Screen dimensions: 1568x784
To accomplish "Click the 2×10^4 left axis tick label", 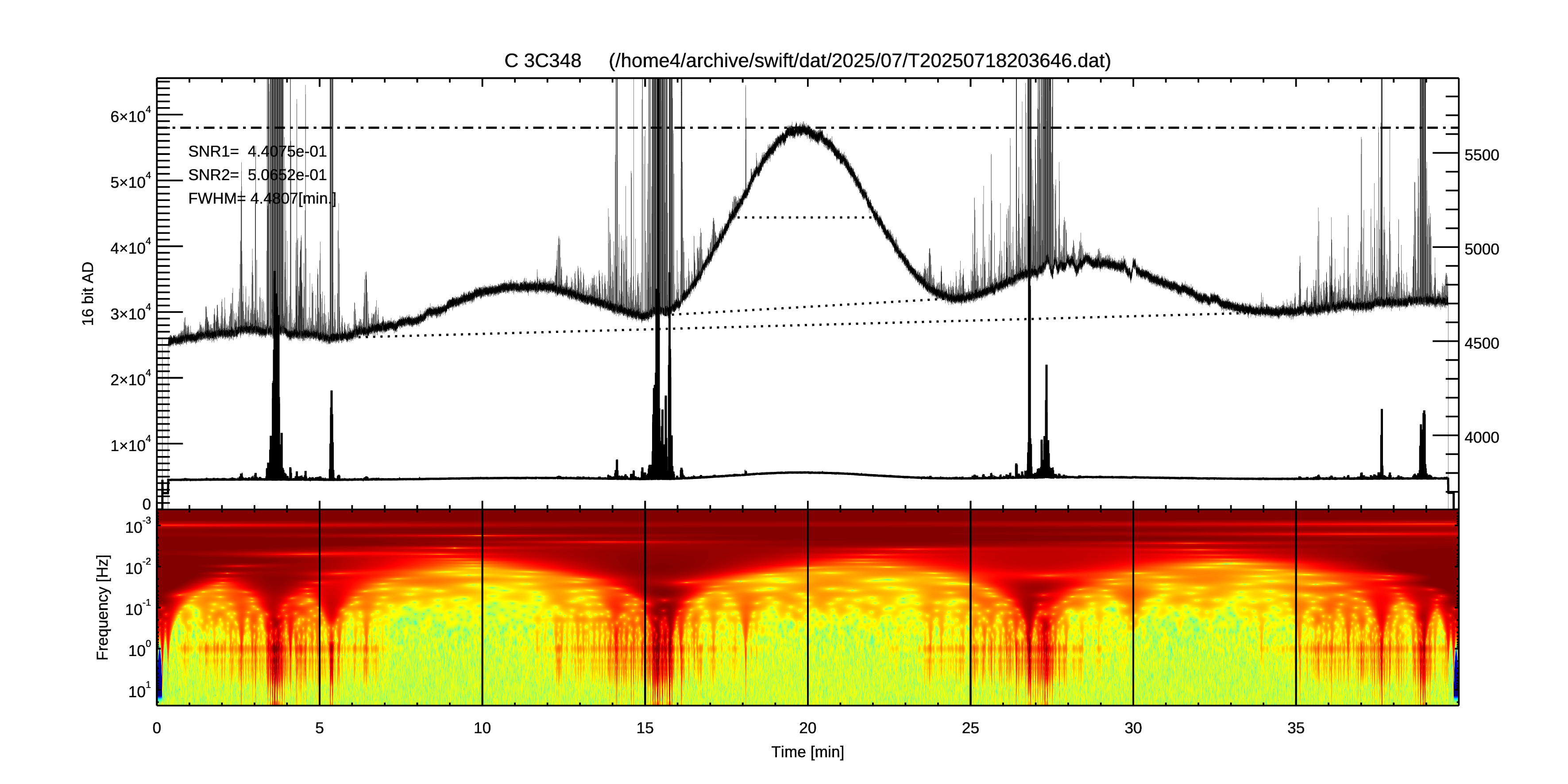I will [130, 378].
